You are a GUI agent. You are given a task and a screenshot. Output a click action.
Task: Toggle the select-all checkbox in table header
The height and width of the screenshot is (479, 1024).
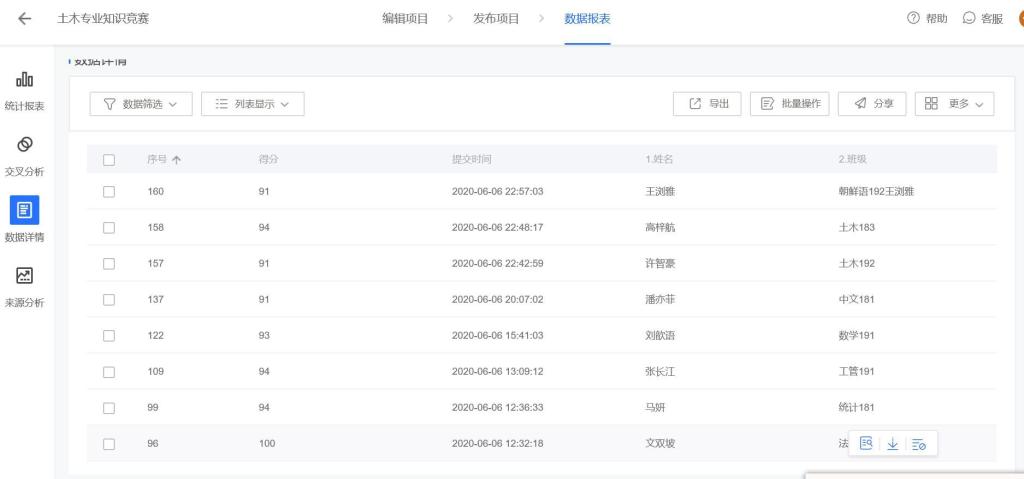click(x=110, y=160)
